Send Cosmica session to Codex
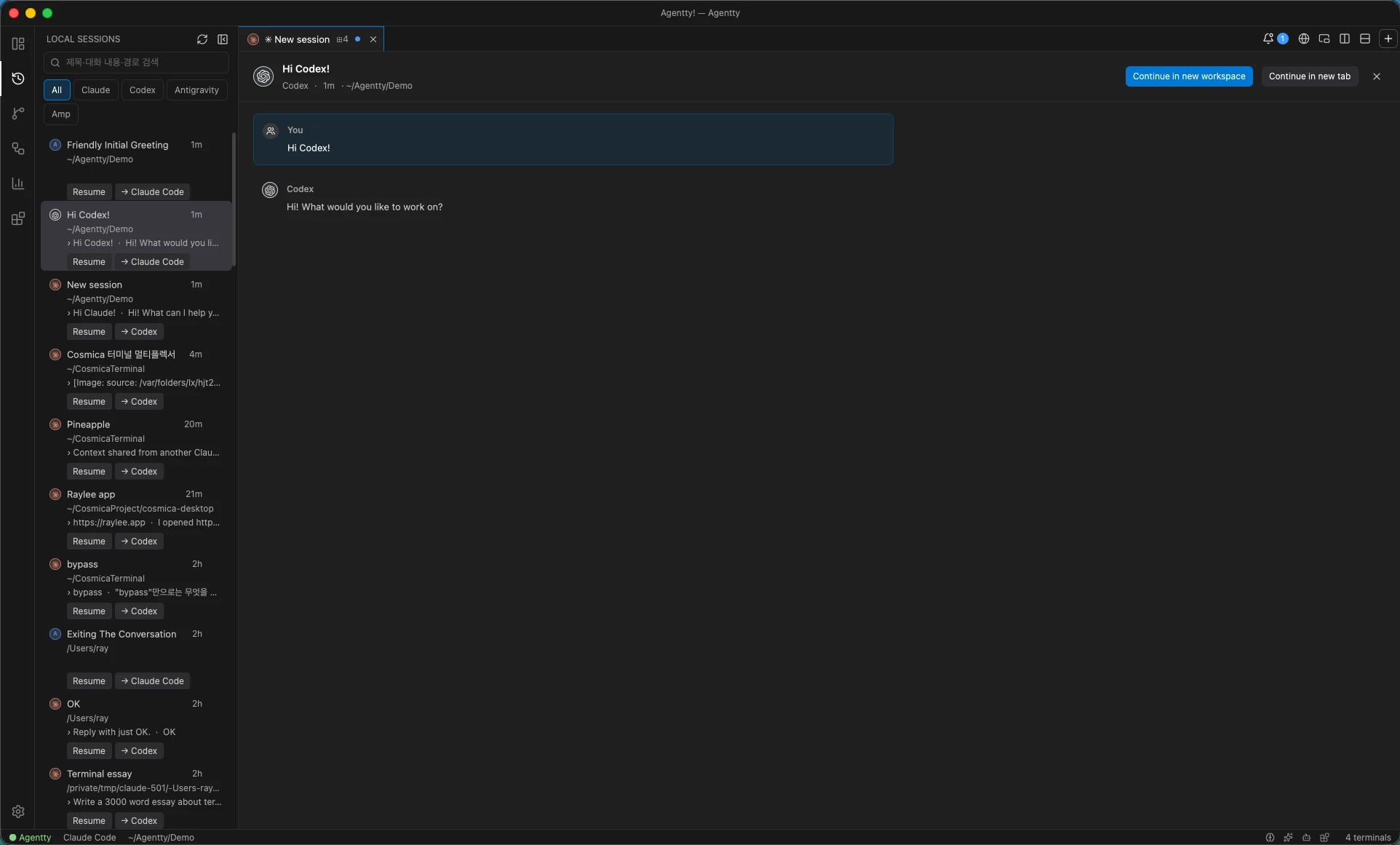Screen dimensions: 1400x845 (139, 402)
